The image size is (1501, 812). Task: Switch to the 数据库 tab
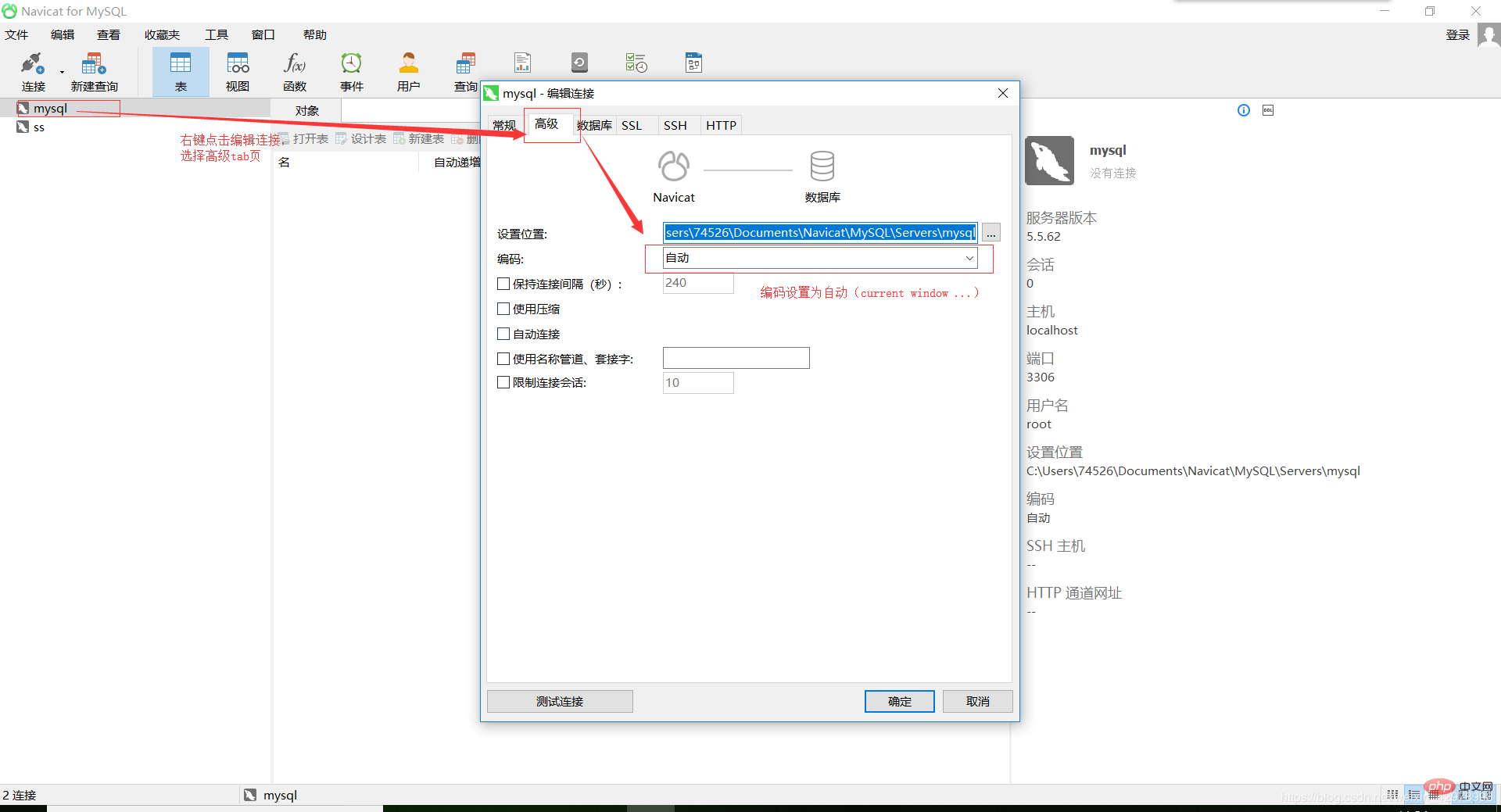coord(594,126)
